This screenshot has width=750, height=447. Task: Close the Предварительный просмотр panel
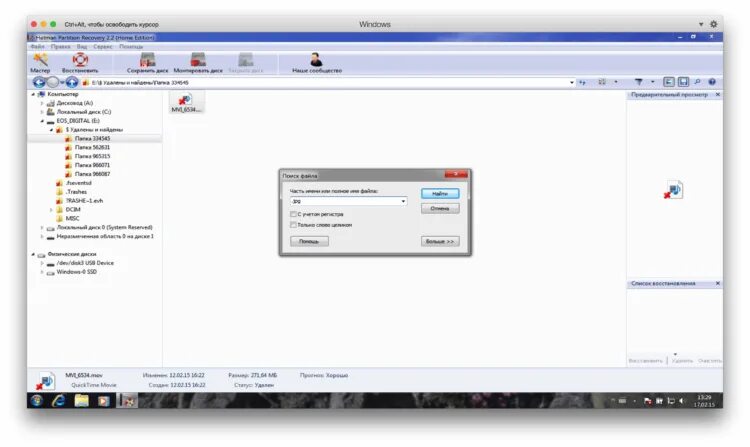pyautogui.click(x=717, y=95)
